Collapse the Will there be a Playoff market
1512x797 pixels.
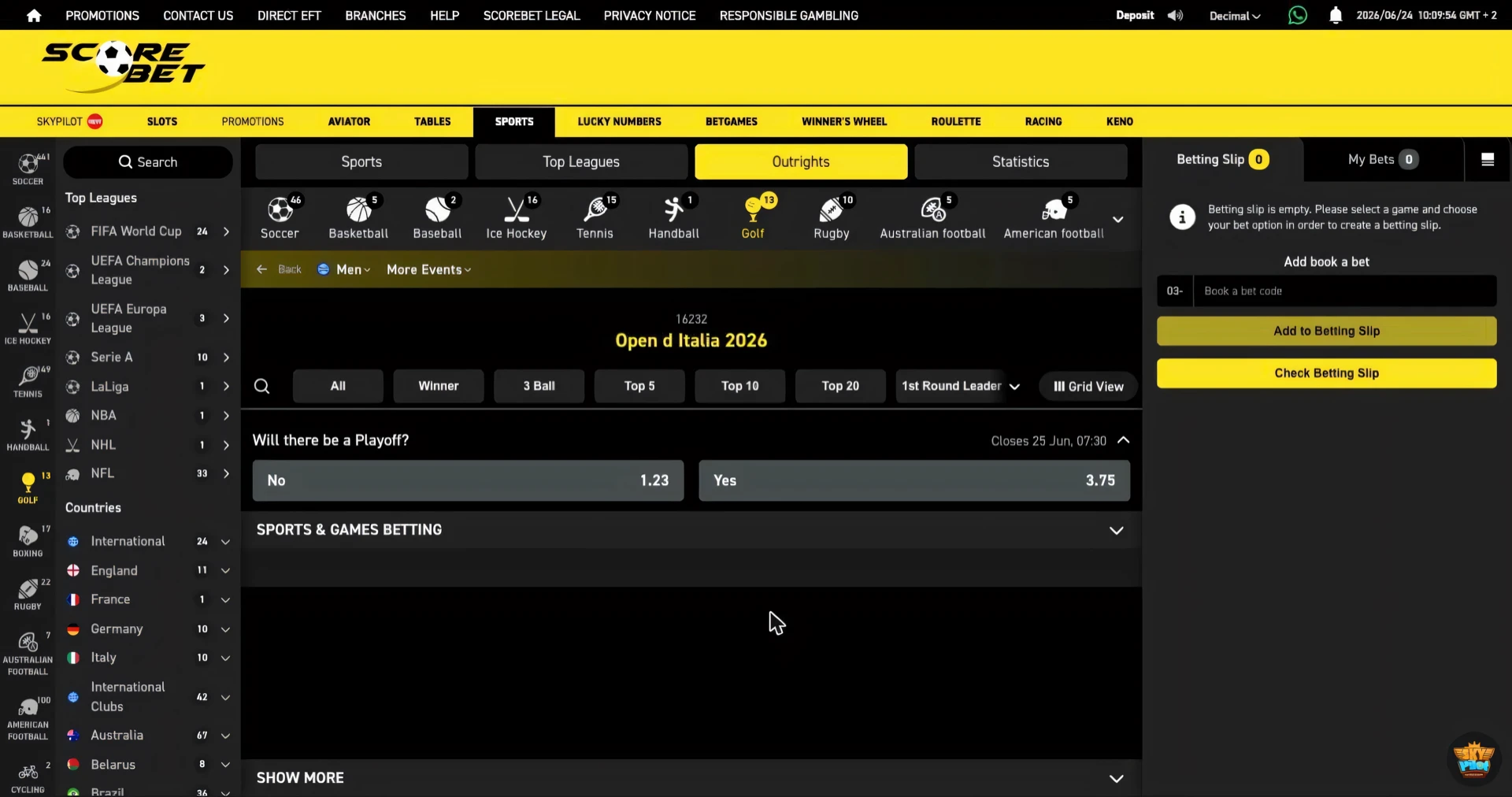1124,440
